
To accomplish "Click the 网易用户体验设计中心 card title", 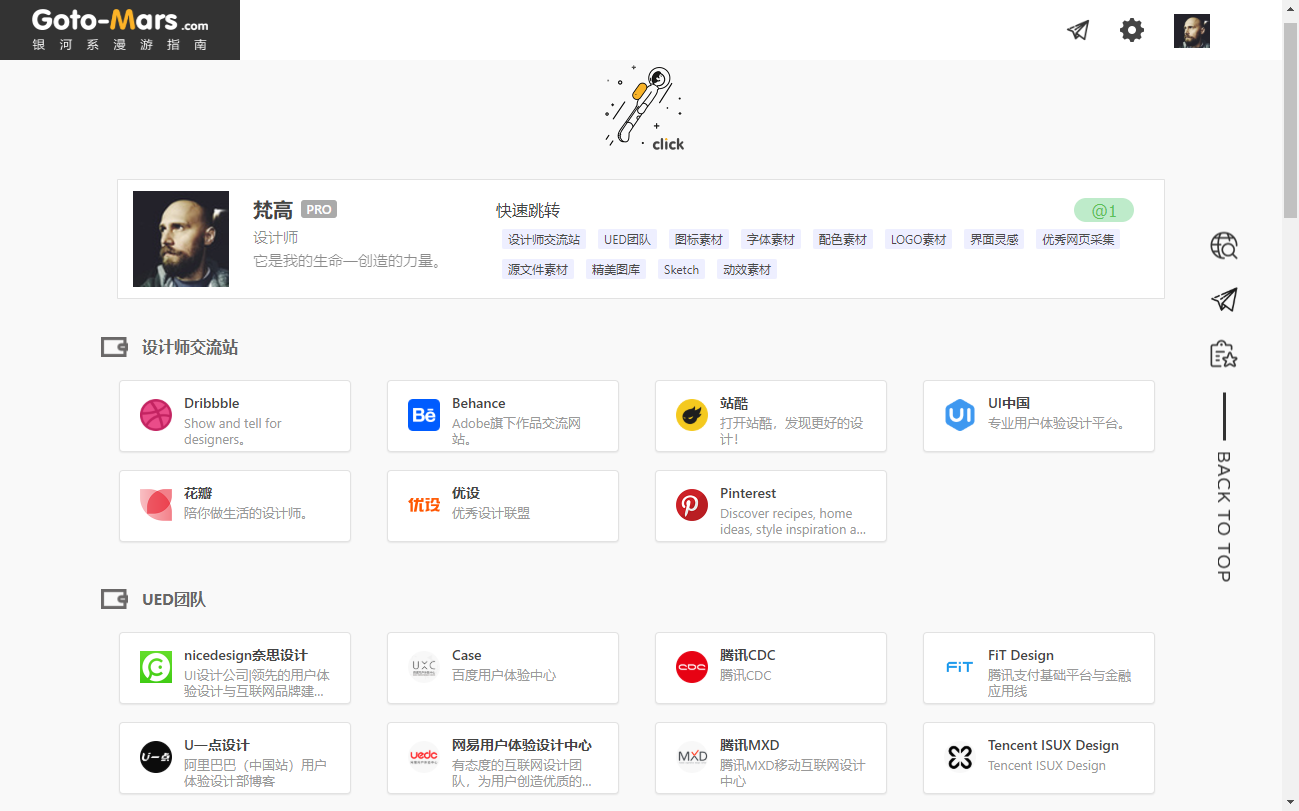I will click(x=522, y=745).
